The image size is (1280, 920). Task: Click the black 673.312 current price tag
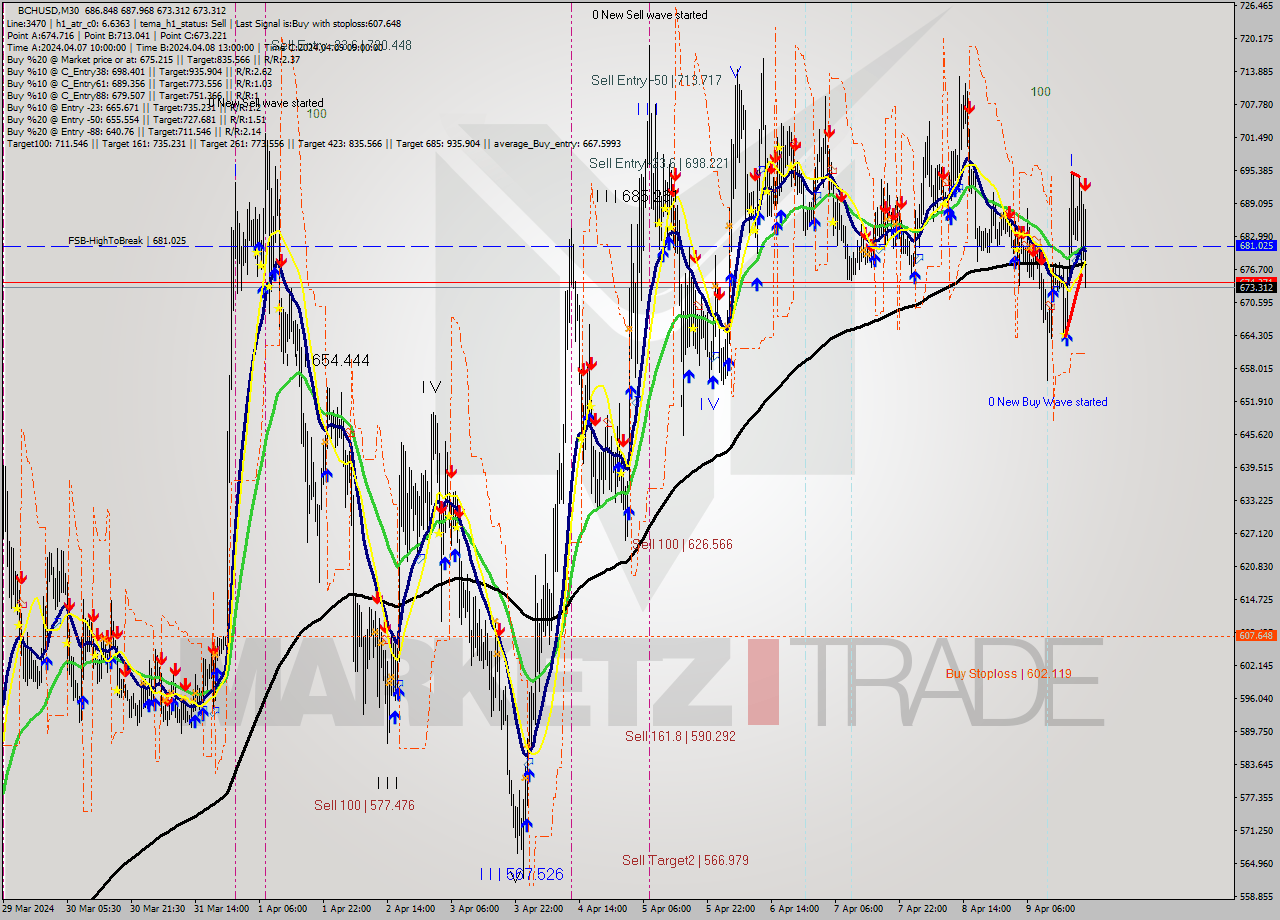pyautogui.click(x=1256, y=288)
